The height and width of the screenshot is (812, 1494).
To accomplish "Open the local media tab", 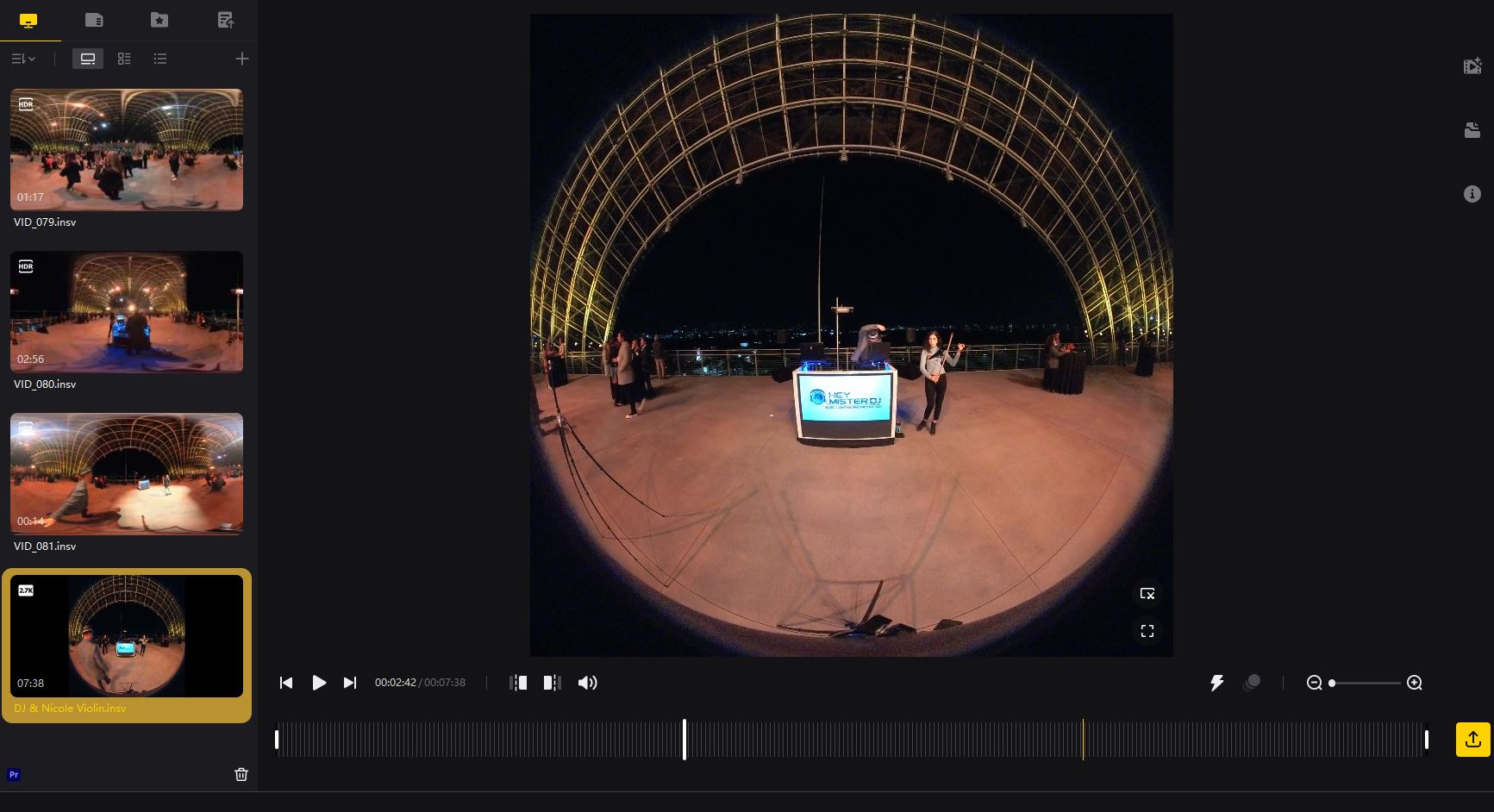I will [28, 20].
